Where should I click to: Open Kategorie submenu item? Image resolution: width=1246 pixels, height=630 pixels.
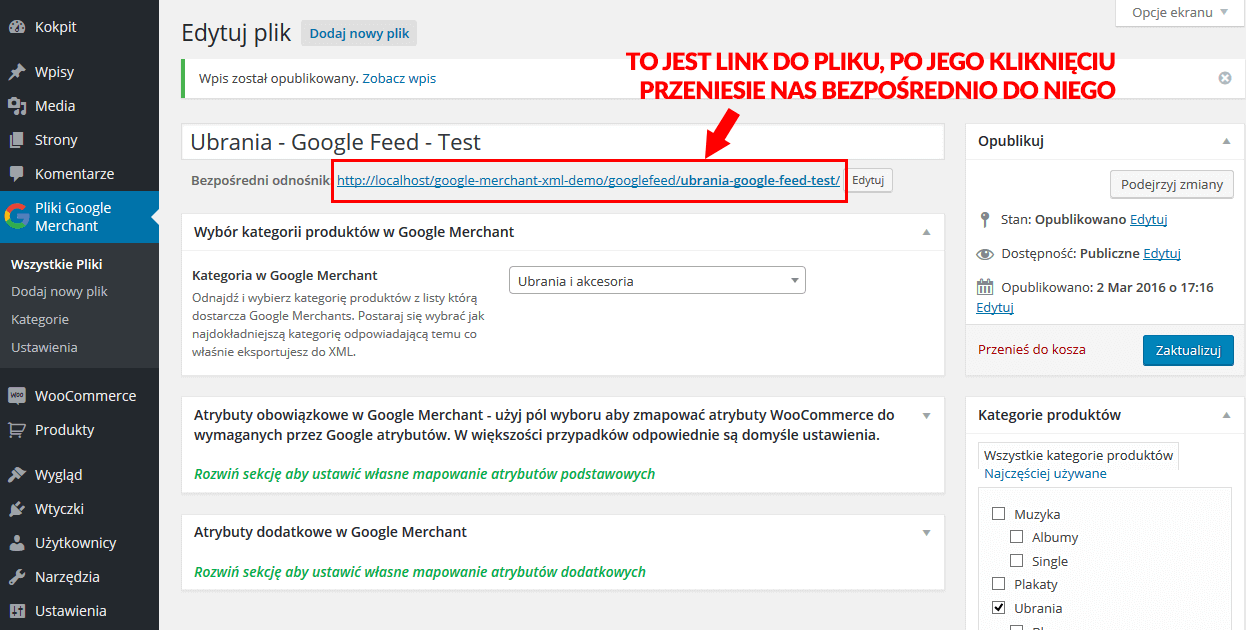pos(40,320)
